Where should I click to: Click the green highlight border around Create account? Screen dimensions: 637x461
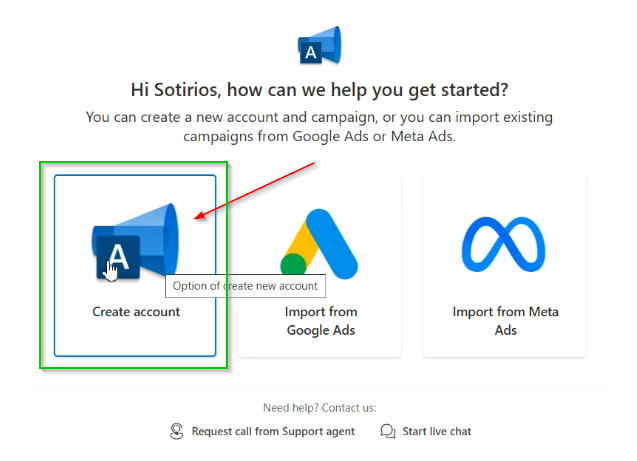coord(41,265)
